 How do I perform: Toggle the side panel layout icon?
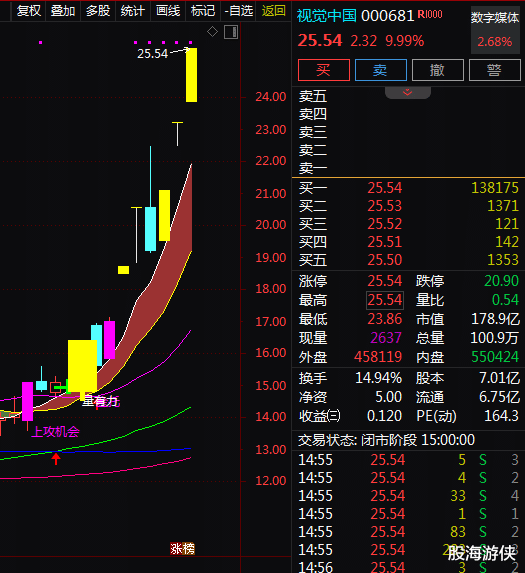pos(231,32)
